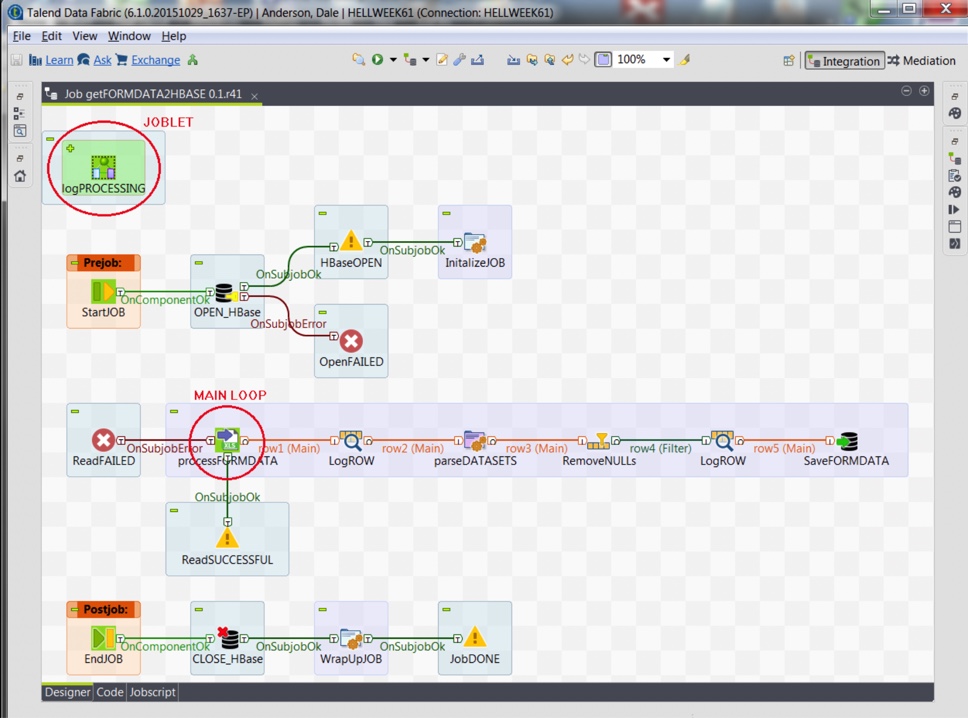Open the Edit menu
The height and width of the screenshot is (718, 968).
point(51,36)
